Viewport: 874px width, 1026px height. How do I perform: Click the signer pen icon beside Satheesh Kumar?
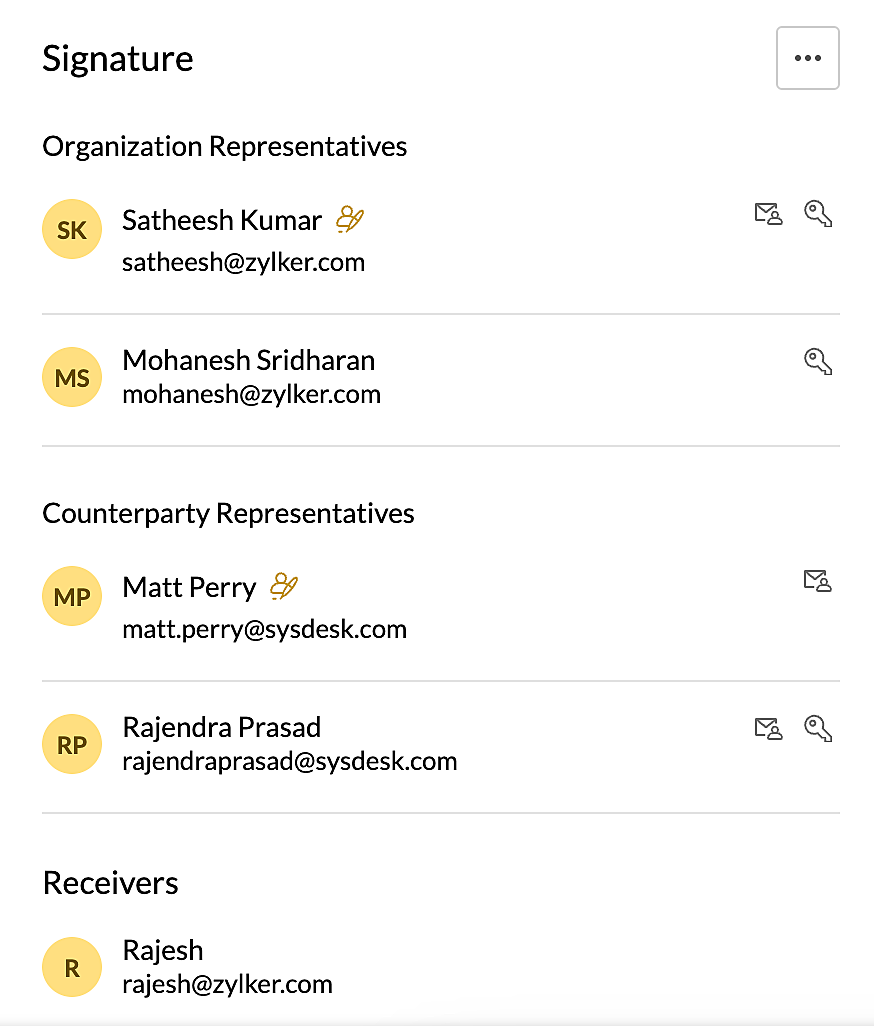[350, 219]
